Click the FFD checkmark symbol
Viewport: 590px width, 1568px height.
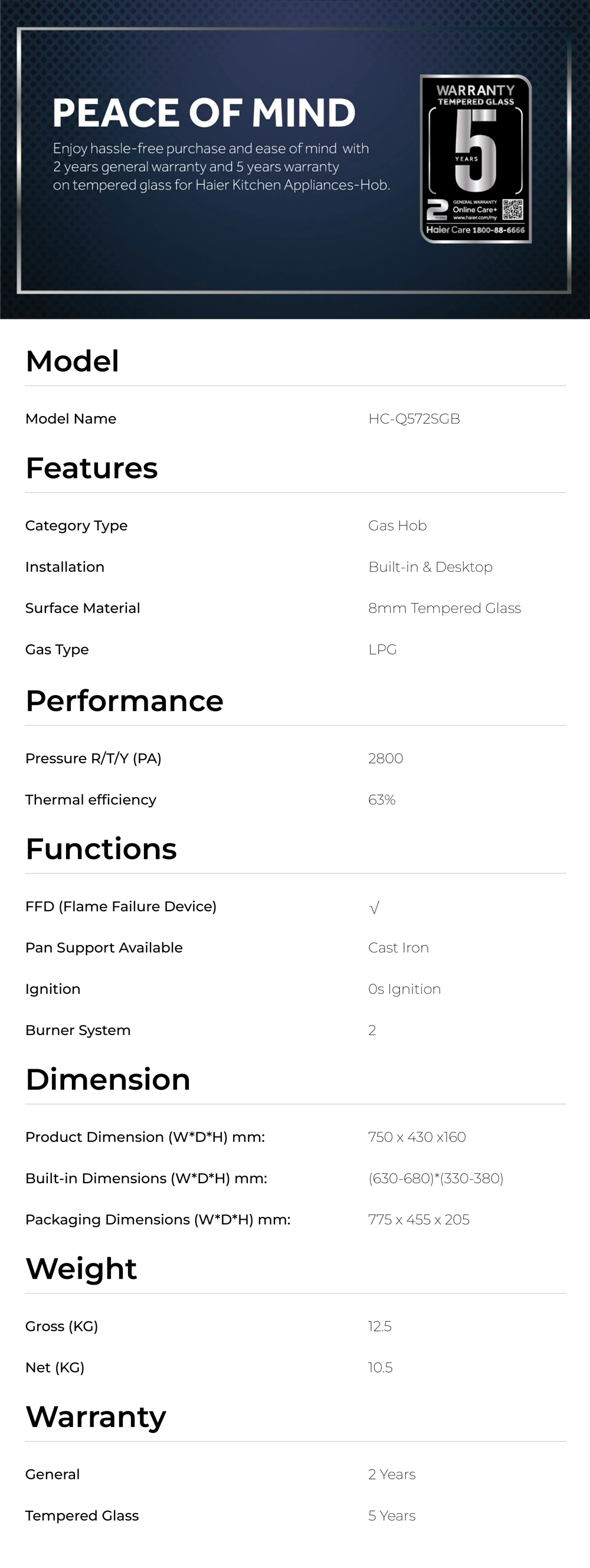374,908
